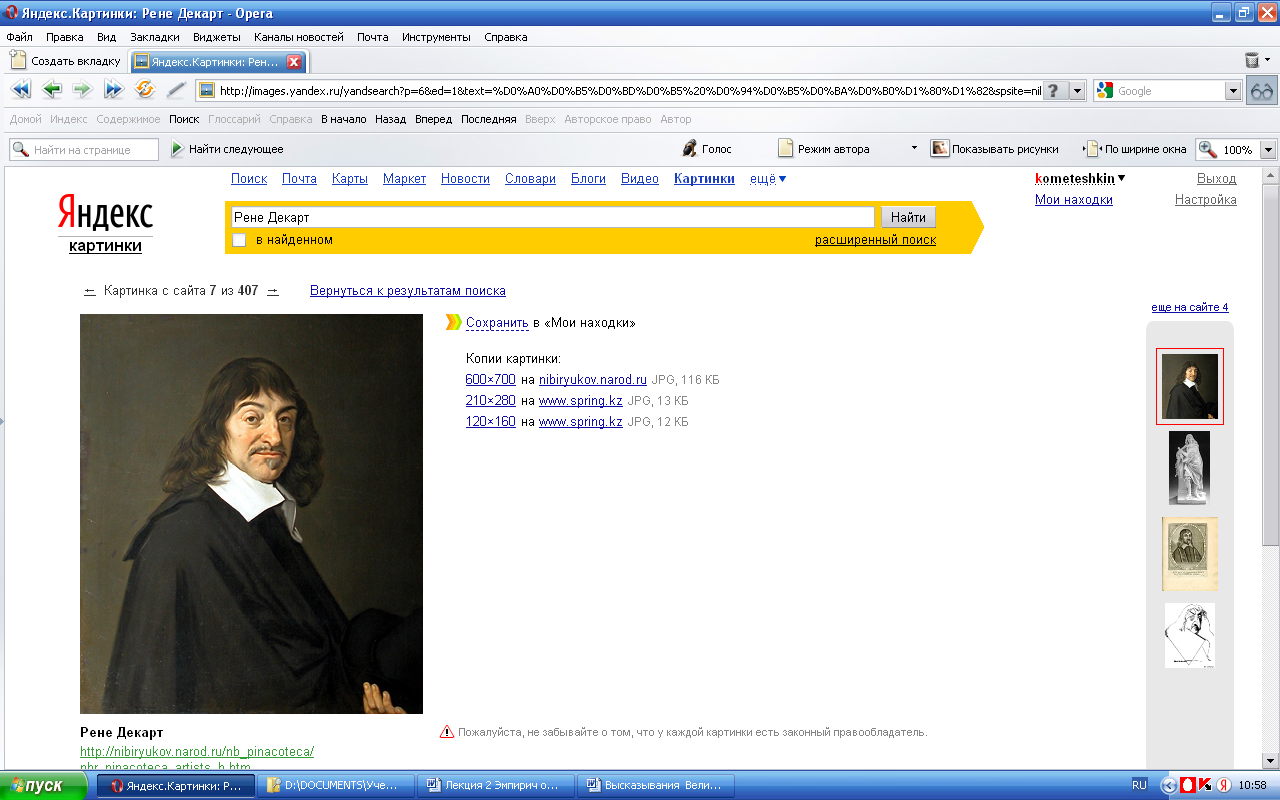
Task: Toggle Показывать рисунки show images
Action: (x=995, y=149)
